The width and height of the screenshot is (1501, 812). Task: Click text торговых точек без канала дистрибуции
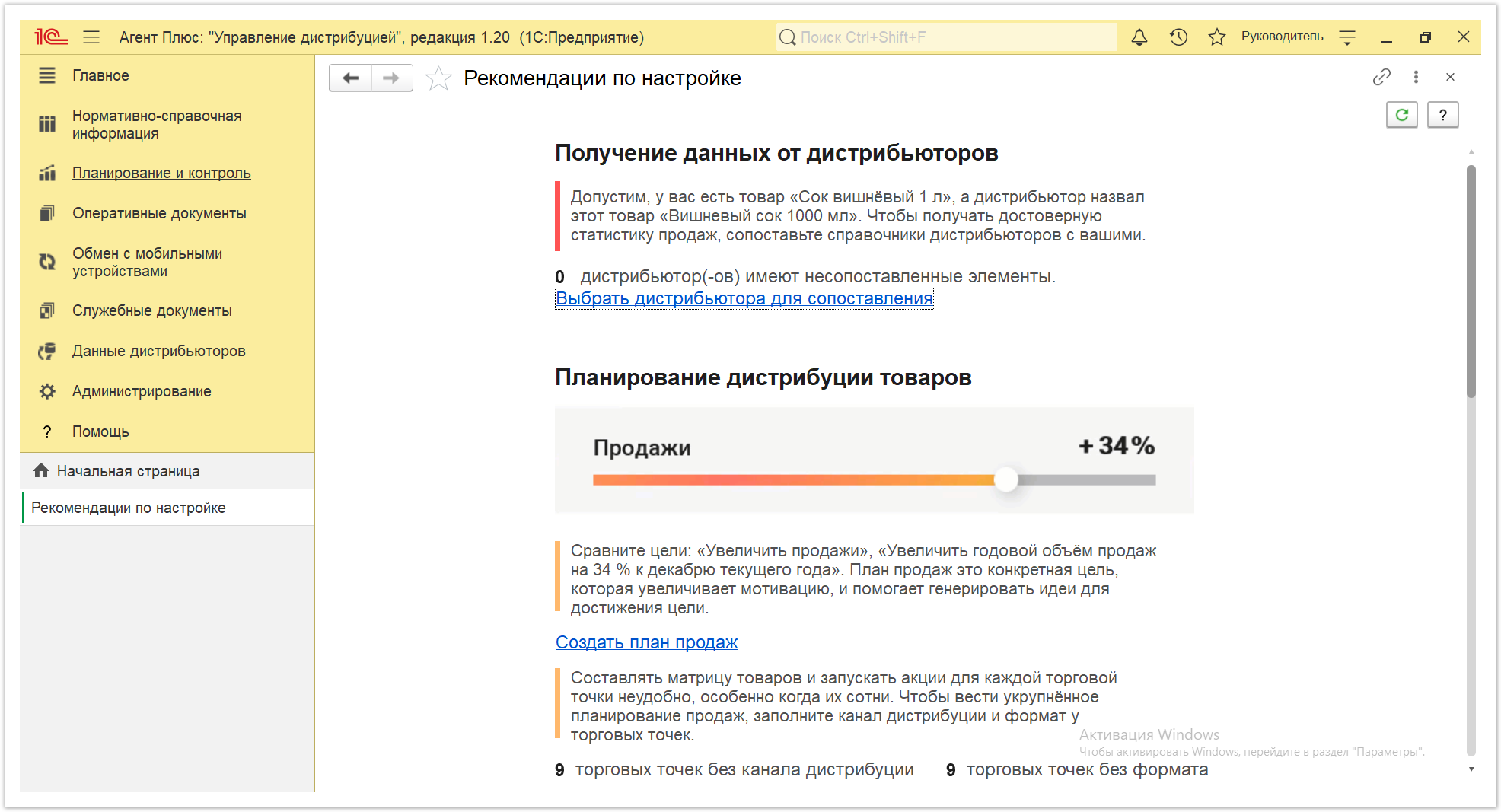pos(744,769)
